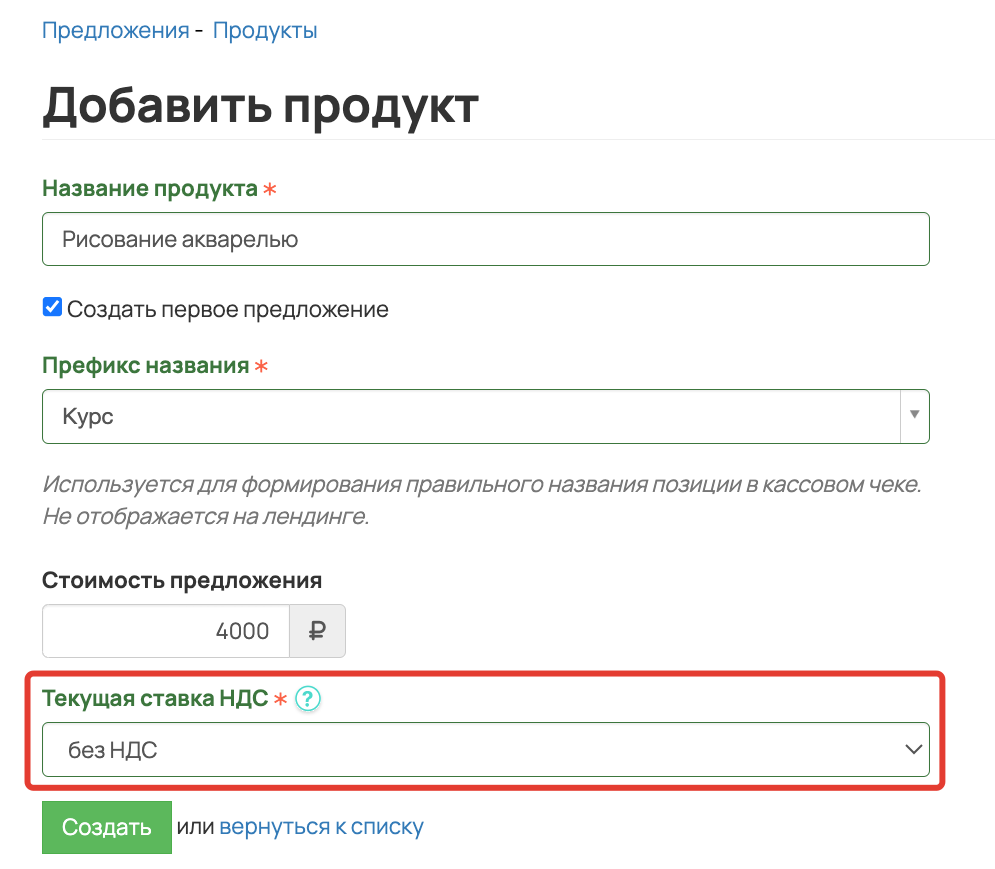Toggle Создать первое предложение checkbox
This screenshot has width=995, height=869.
(52, 307)
